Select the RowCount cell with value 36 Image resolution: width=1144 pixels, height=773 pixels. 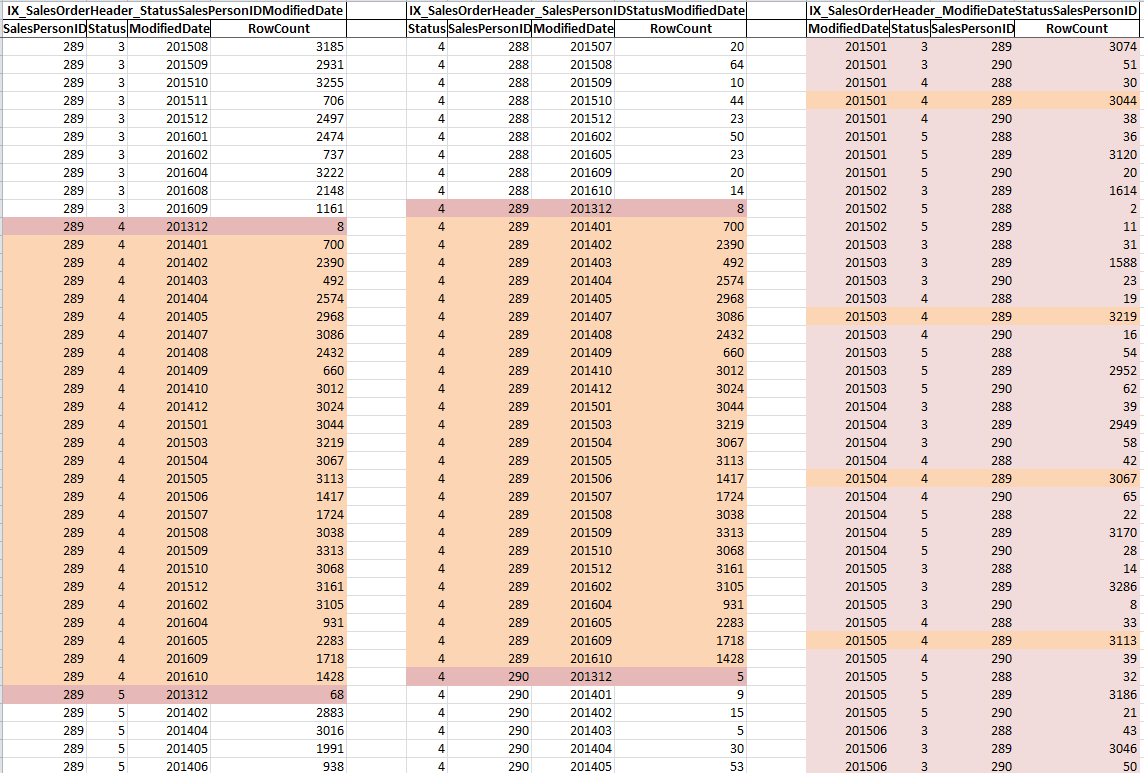click(x=1077, y=136)
